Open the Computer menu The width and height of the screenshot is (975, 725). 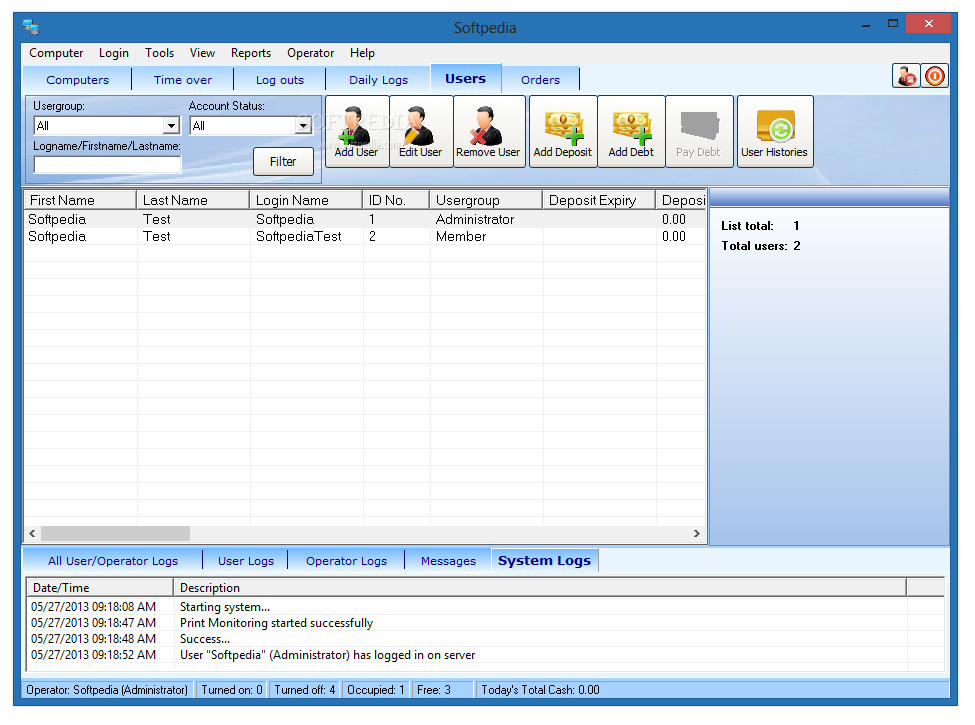tap(56, 53)
